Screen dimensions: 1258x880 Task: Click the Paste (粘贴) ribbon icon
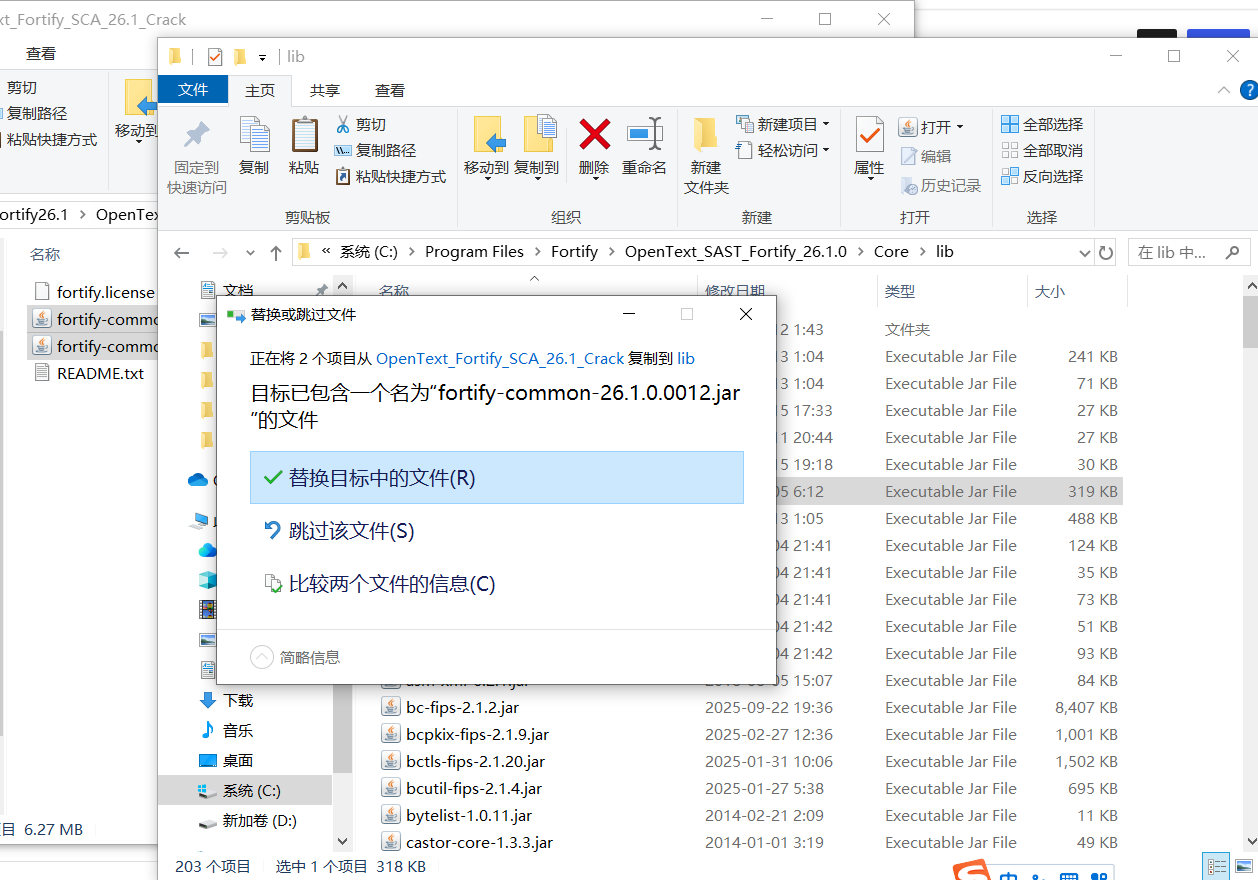[x=304, y=134]
